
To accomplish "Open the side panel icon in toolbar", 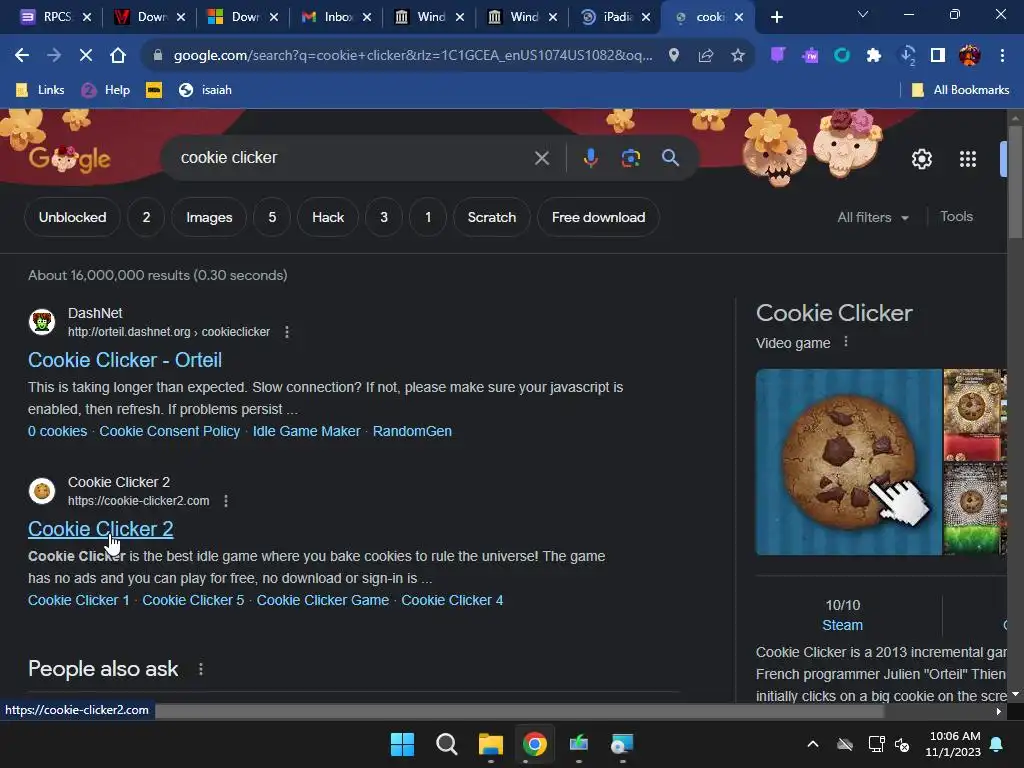I will pos(938,56).
